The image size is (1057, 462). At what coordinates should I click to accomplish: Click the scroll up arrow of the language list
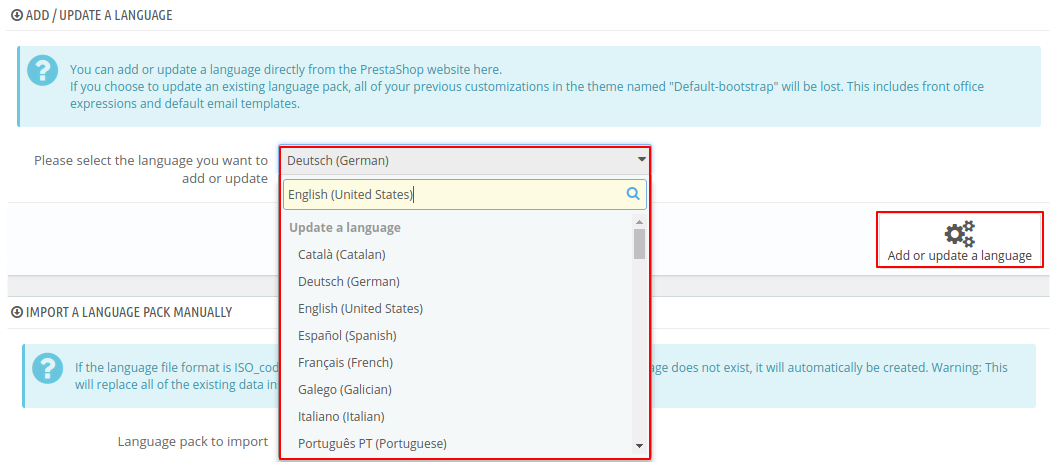tap(639, 222)
